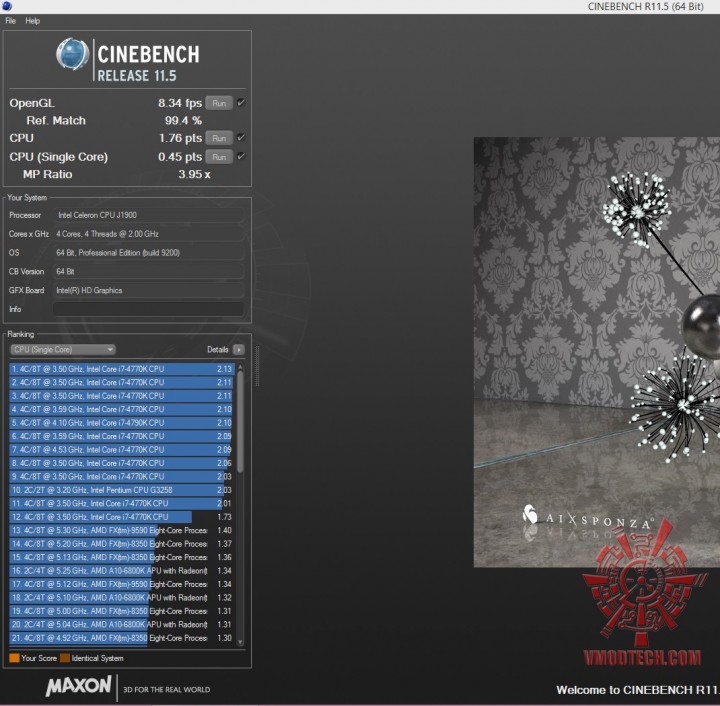Run the OpenGL benchmark
720x706 pixels.
219,103
